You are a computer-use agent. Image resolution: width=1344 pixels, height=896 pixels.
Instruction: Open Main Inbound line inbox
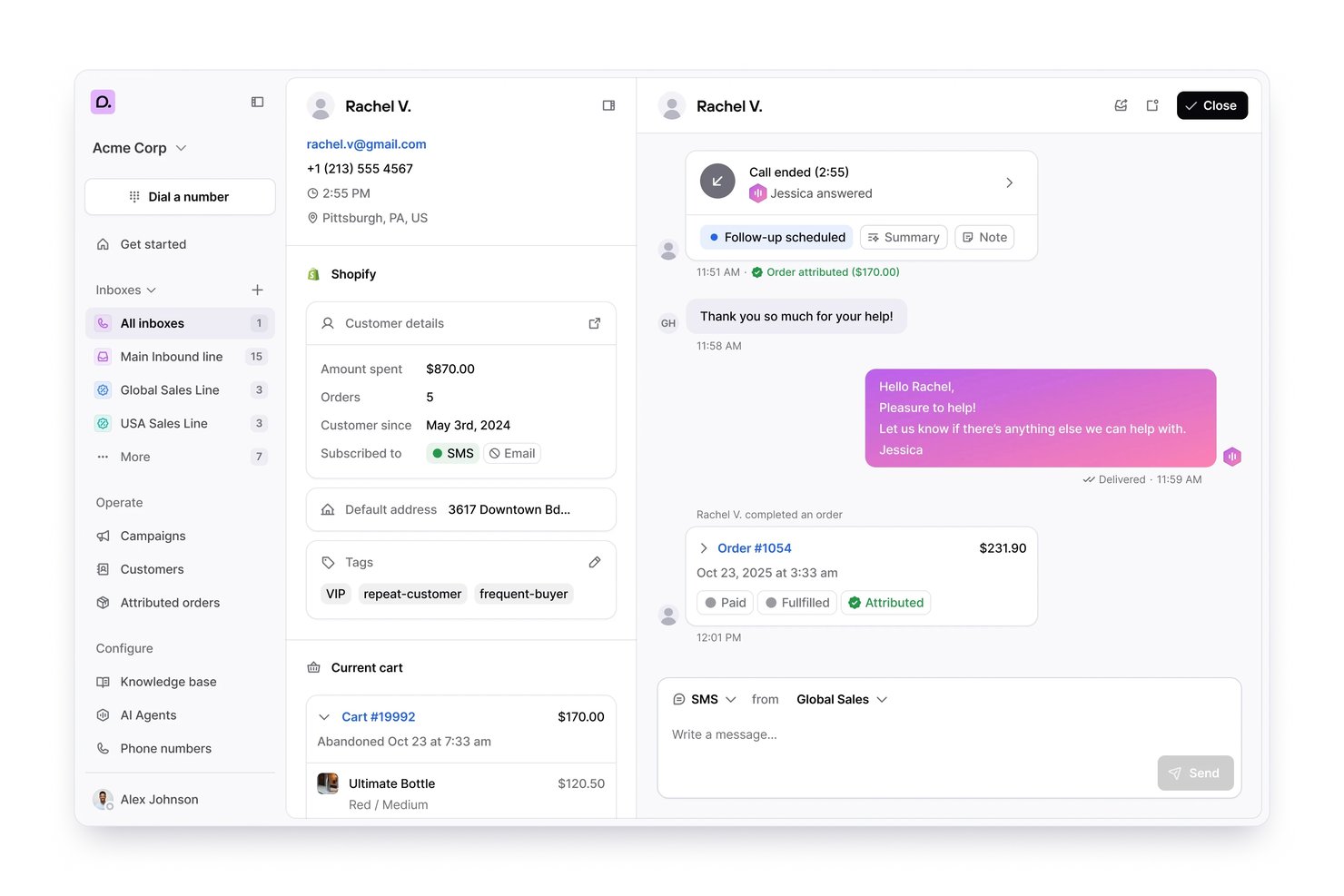[180, 357]
